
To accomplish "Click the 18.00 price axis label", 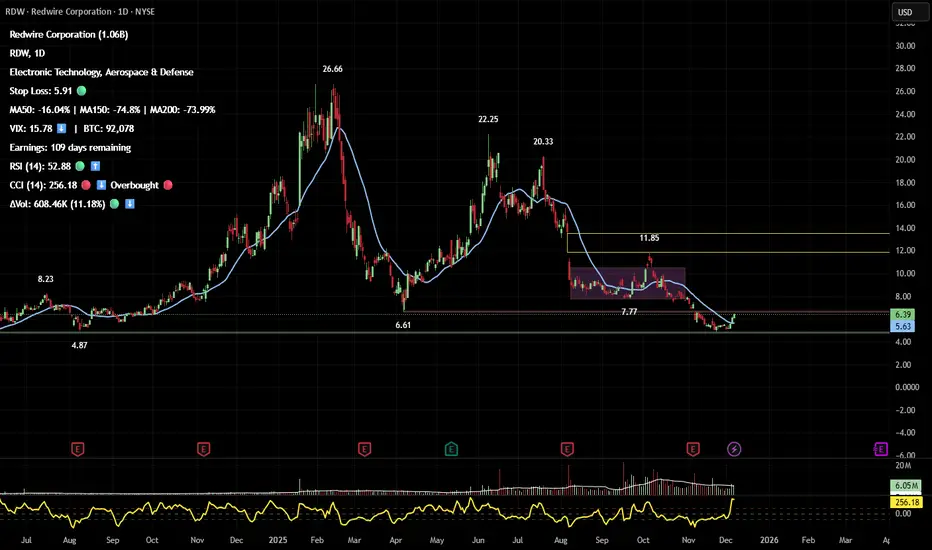I will (x=905, y=183).
